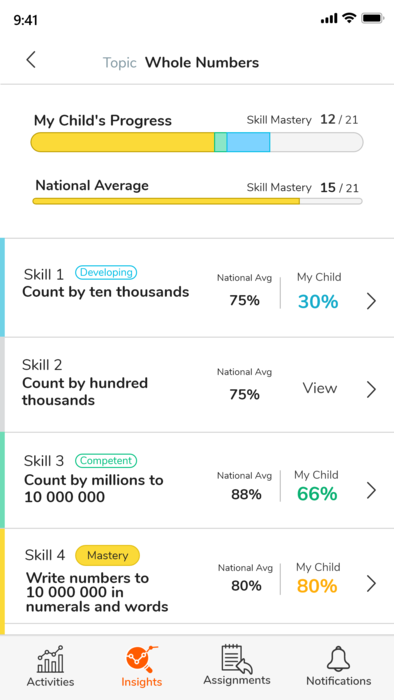
Task: Click the National Average progress bar
Action: (197, 201)
